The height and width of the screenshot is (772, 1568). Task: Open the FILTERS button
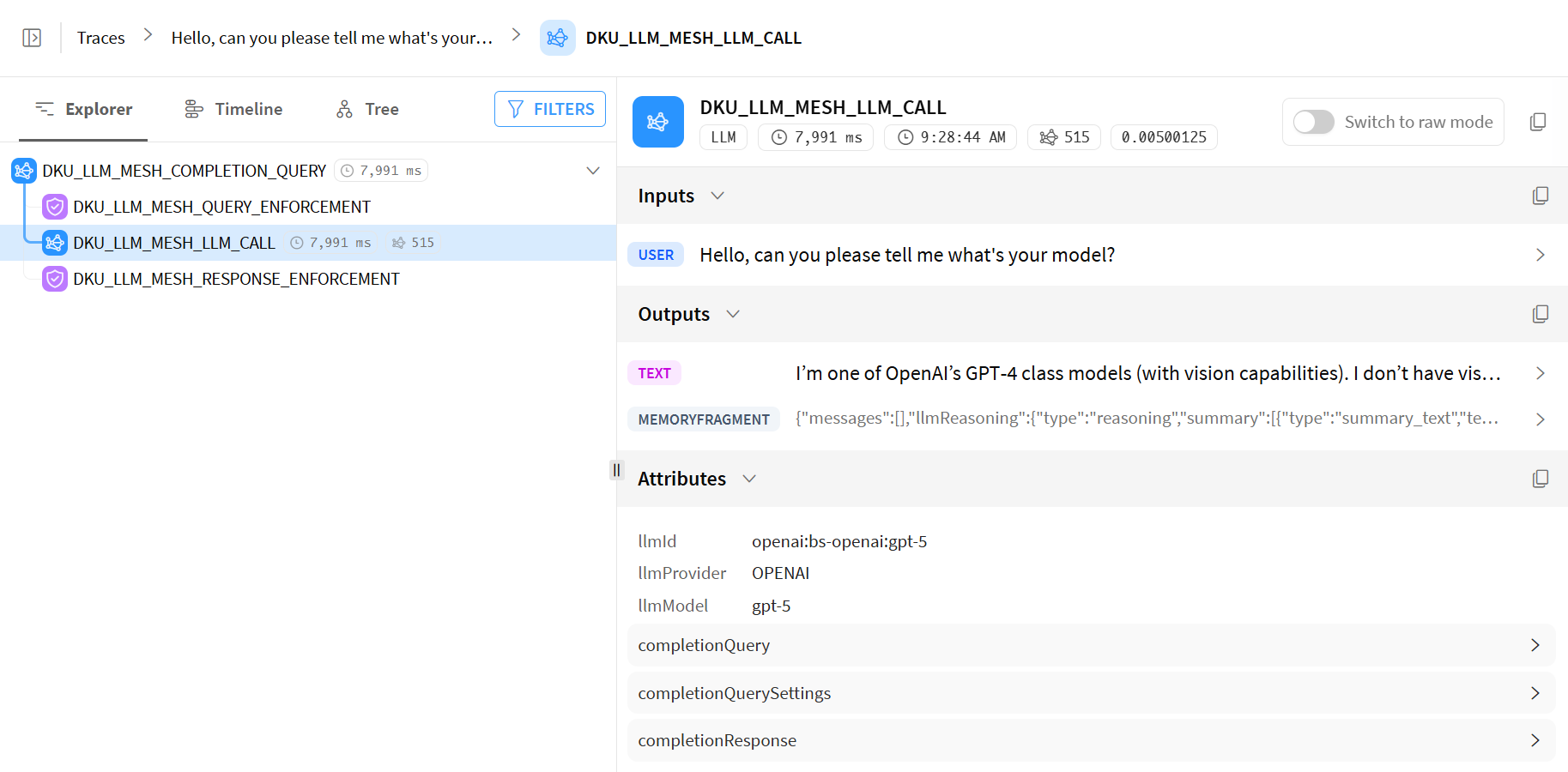550,109
